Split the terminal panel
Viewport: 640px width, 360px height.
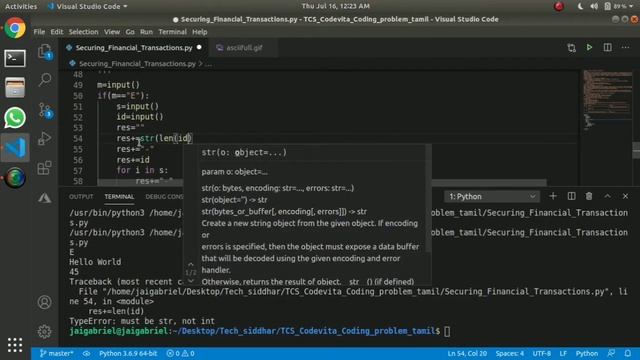pyautogui.click(x=571, y=196)
